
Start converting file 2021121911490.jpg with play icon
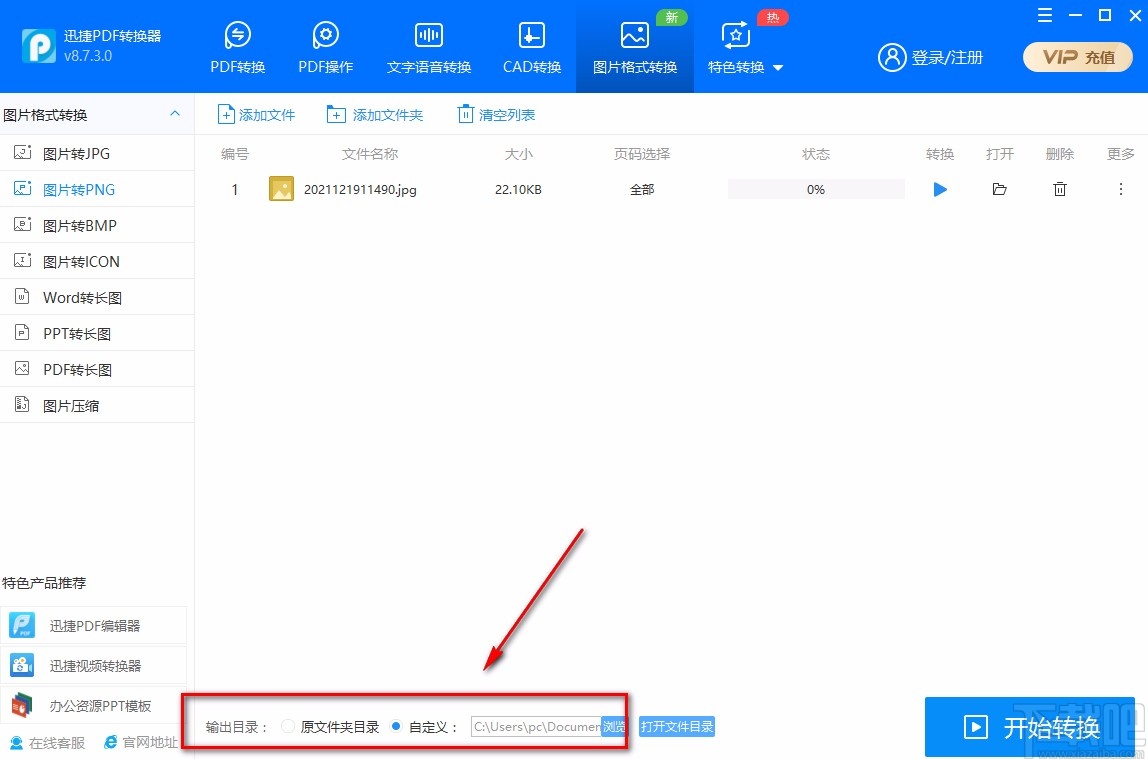[938, 189]
